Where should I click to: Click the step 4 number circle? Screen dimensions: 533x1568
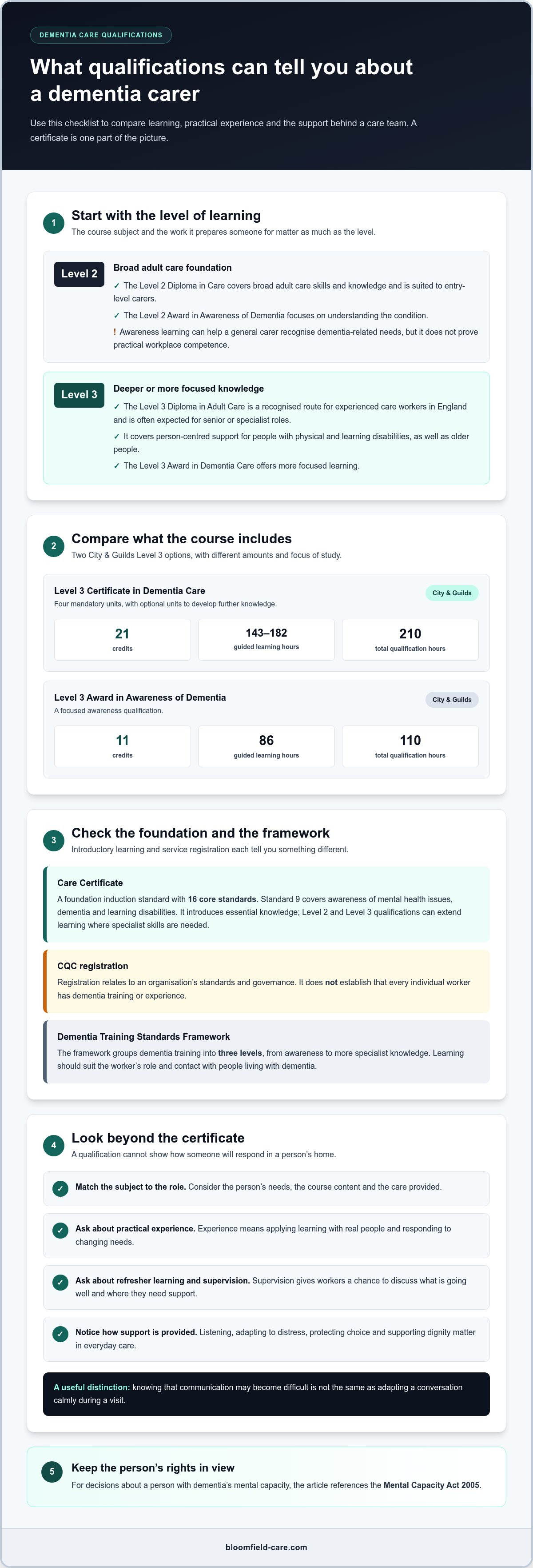54,1145
